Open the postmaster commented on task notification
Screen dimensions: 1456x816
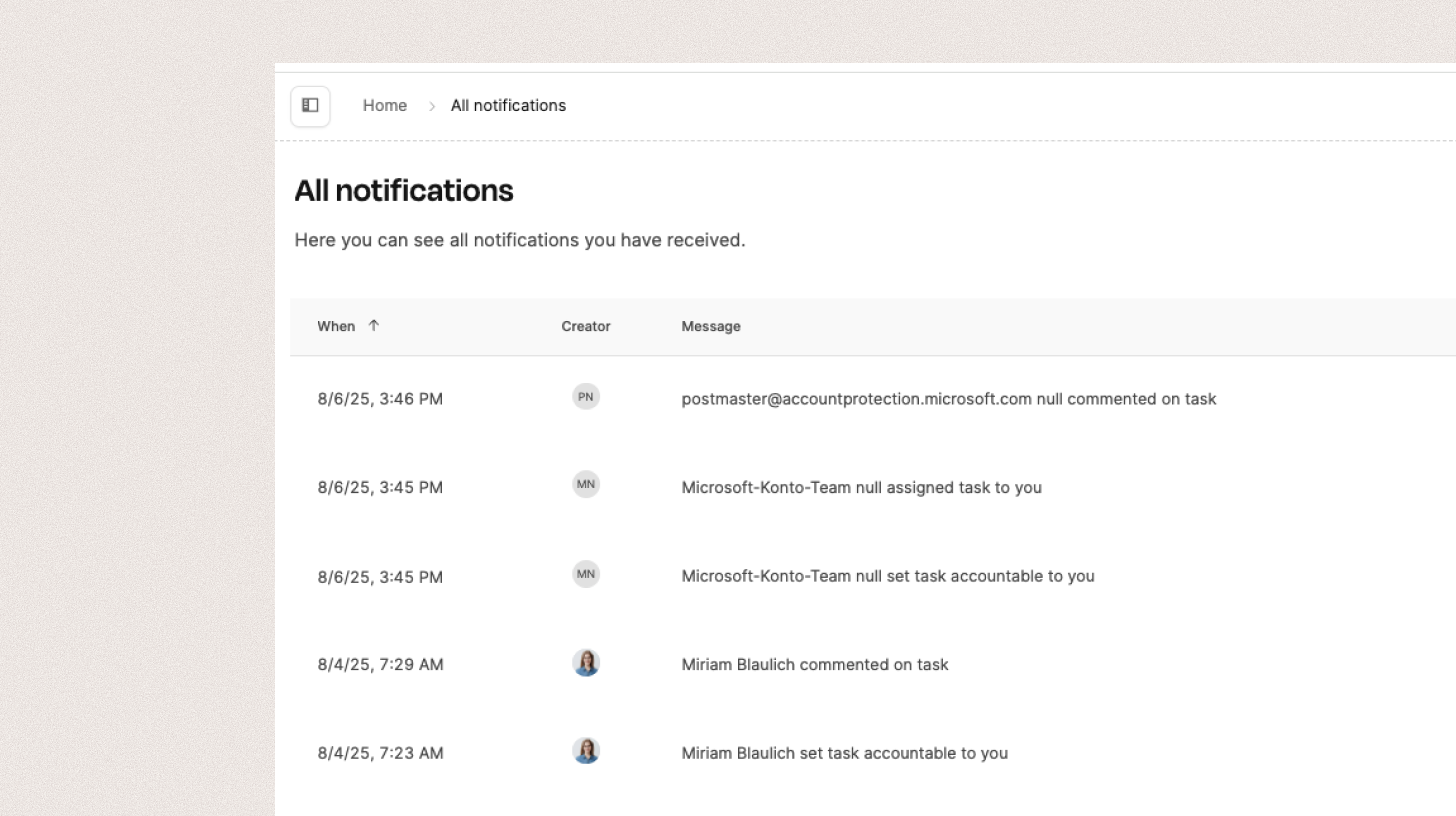948,399
